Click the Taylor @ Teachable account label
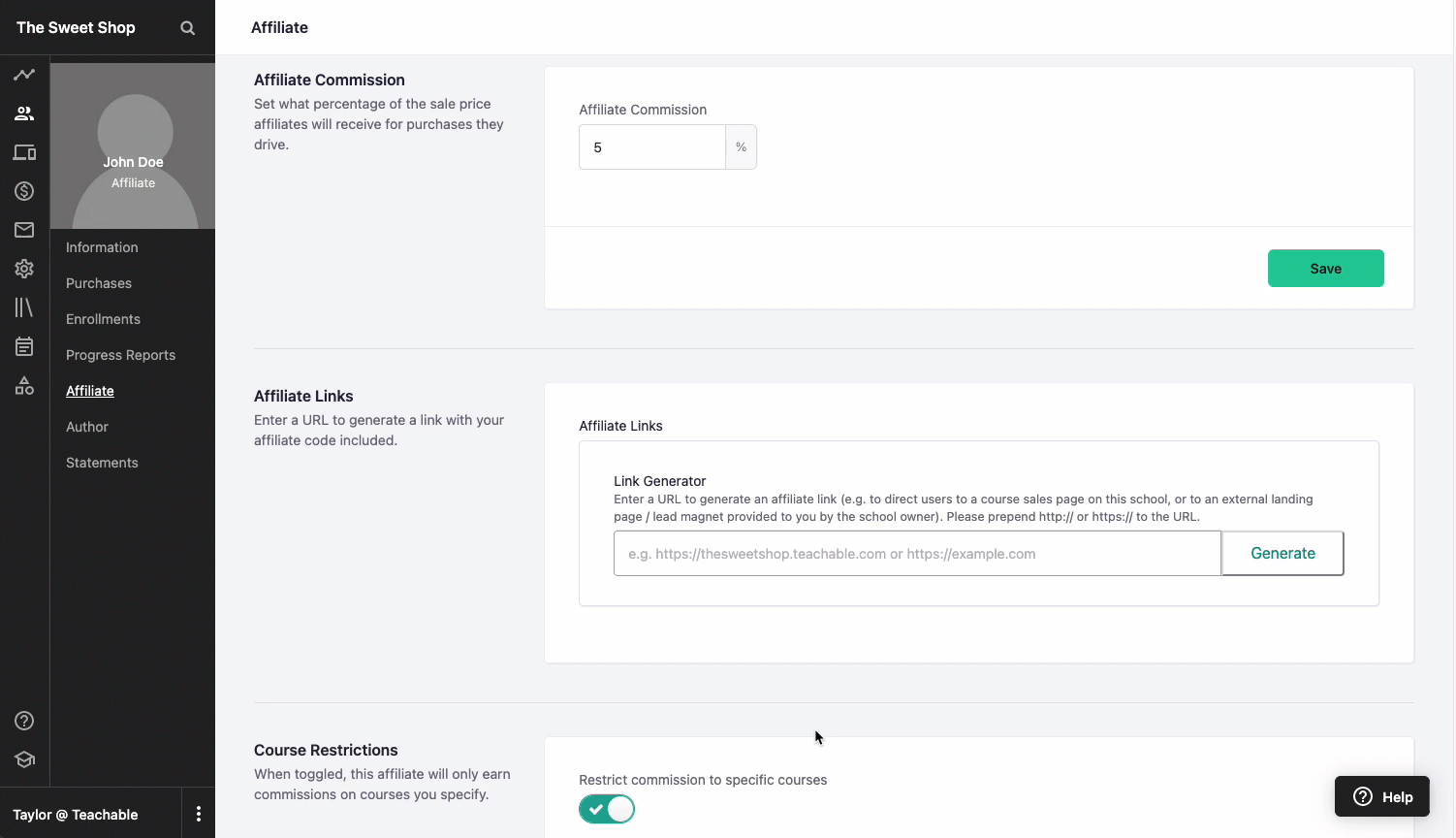Viewport: 1456px width, 838px height. click(x=76, y=815)
